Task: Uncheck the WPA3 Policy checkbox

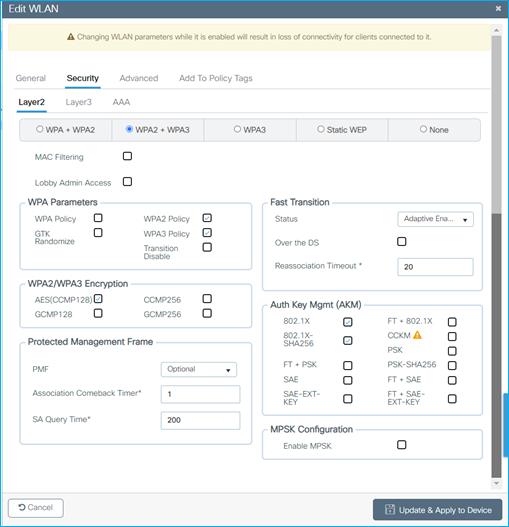Action: (207, 233)
